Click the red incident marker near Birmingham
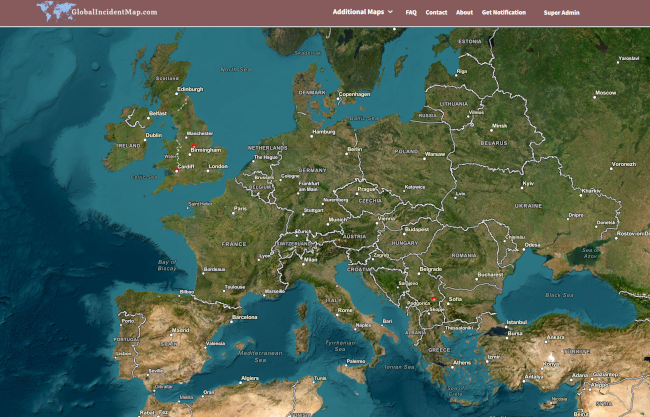This screenshot has width=650, height=417. tap(192, 146)
